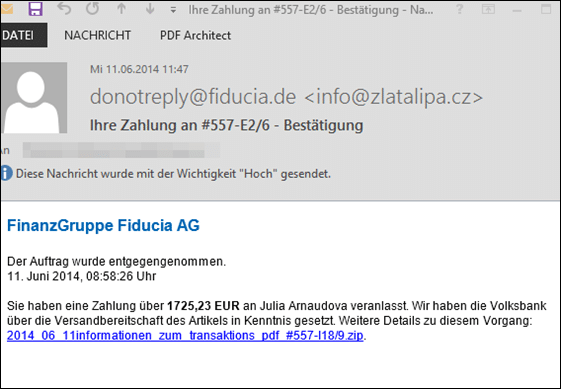
Task: Click the Undo arrow in quick access toolbar
Action: click(64, 9)
